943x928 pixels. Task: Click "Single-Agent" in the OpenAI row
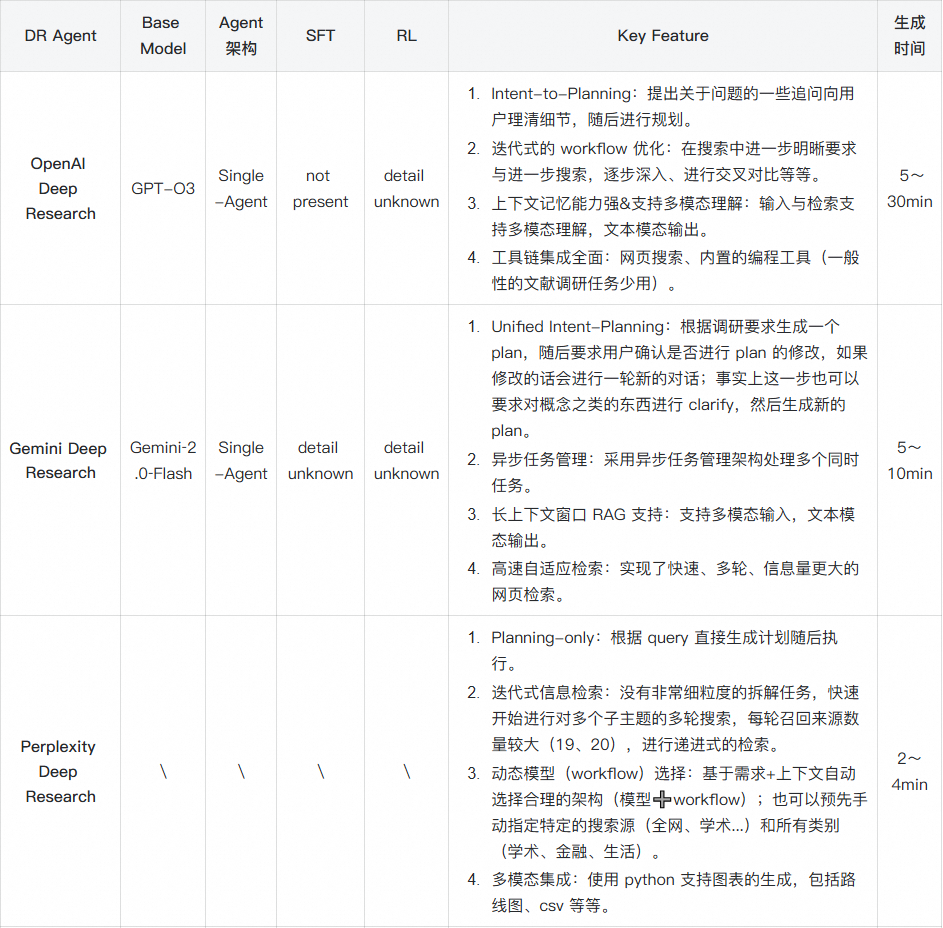240,188
